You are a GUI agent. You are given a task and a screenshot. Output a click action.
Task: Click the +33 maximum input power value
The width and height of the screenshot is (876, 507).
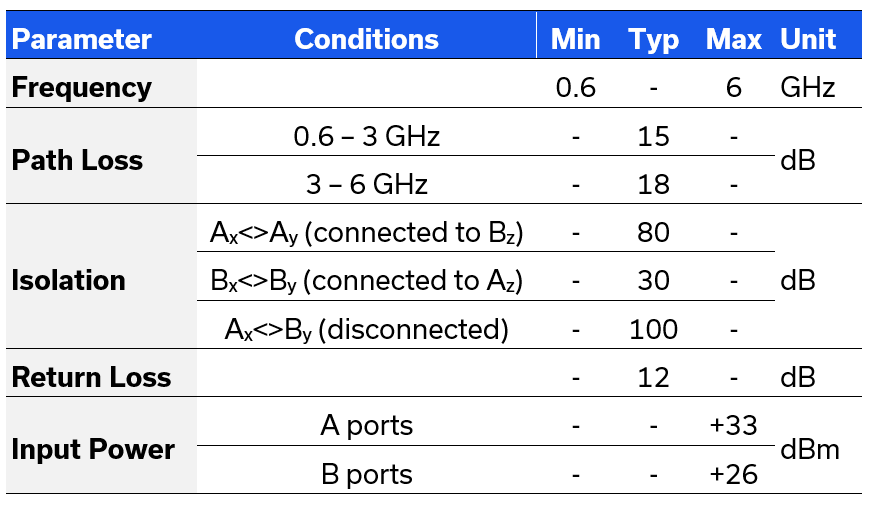734,425
